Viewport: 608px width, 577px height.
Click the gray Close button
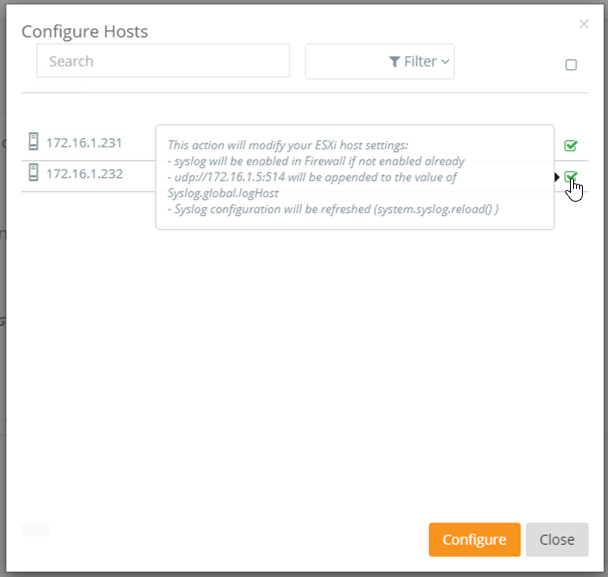557,539
